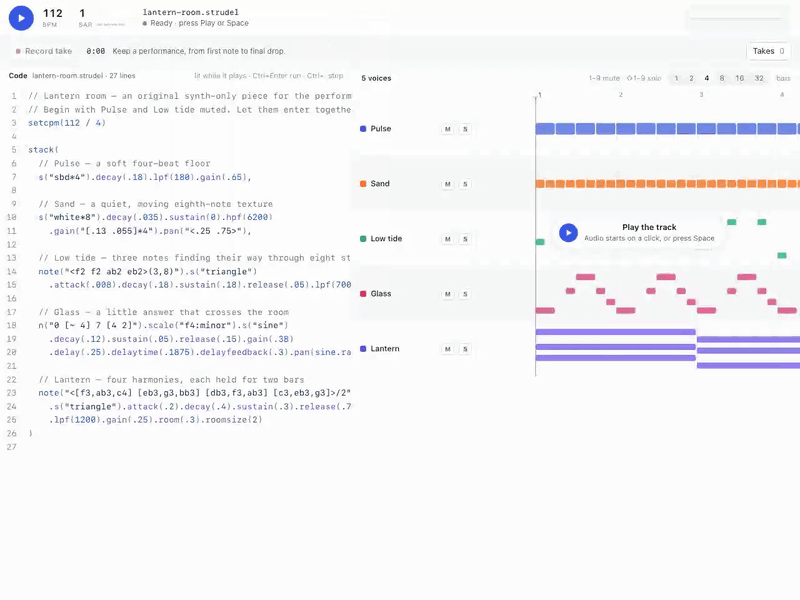Click the Pulse voice blue color dot
This screenshot has height=600, width=800.
click(x=363, y=129)
